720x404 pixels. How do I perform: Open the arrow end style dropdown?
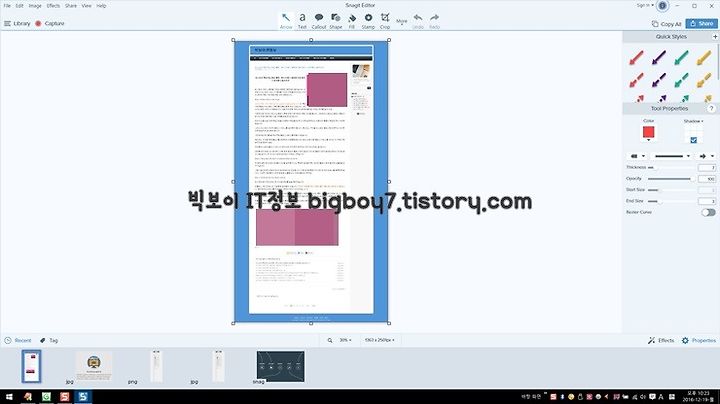706,156
